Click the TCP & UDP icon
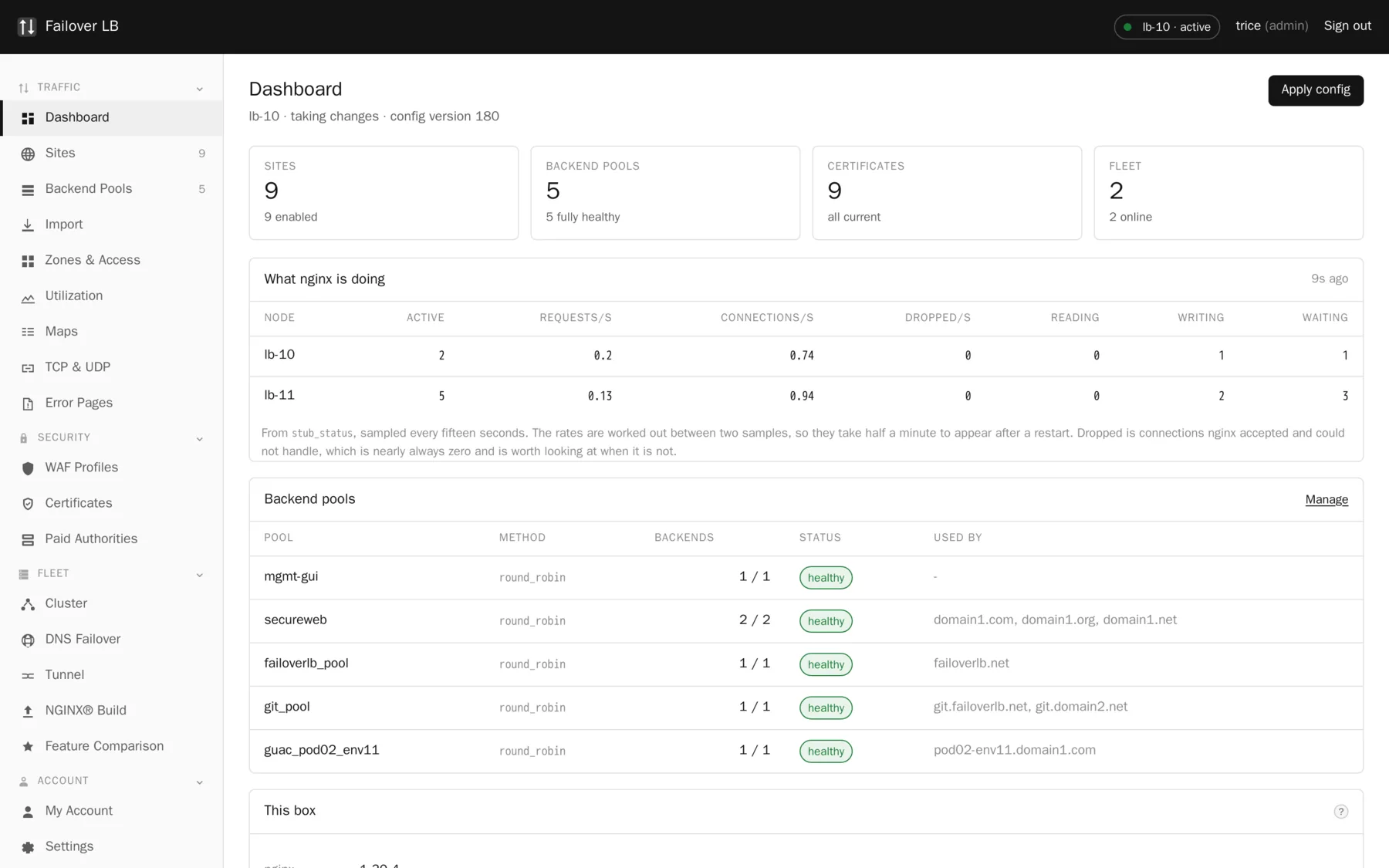 click(x=28, y=368)
